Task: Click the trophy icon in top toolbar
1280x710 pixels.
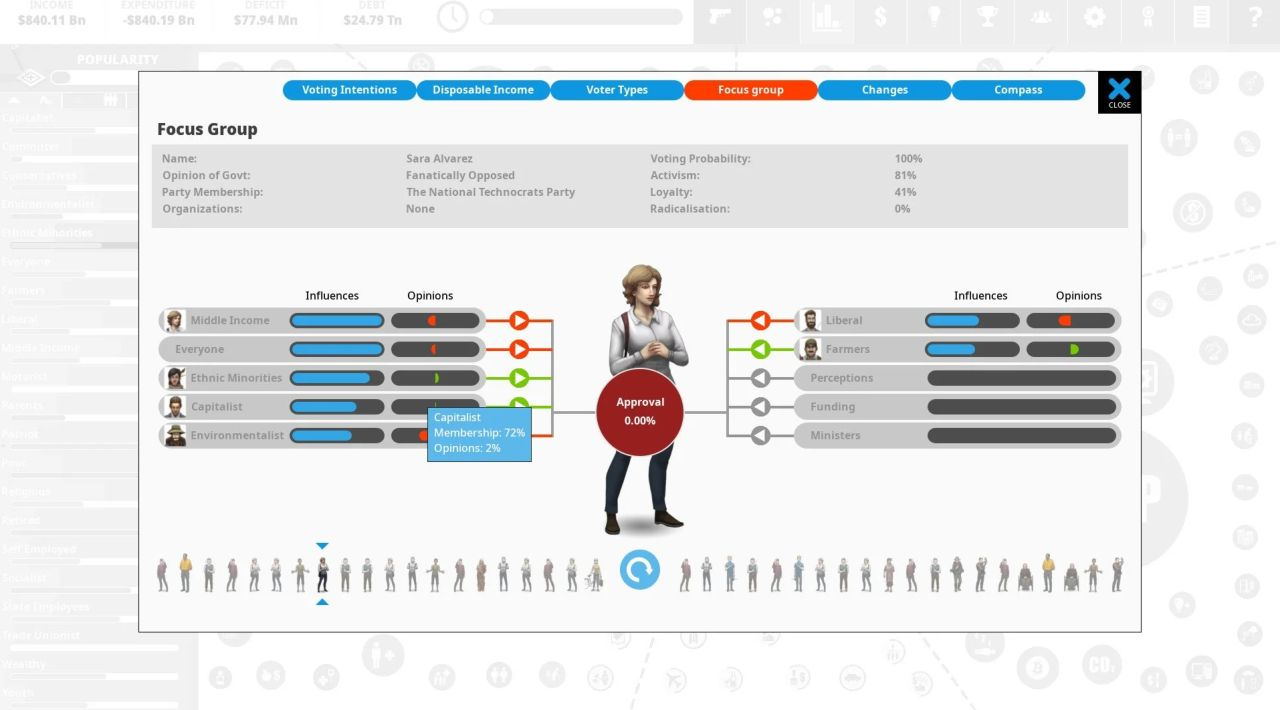Action: [x=987, y=17]
